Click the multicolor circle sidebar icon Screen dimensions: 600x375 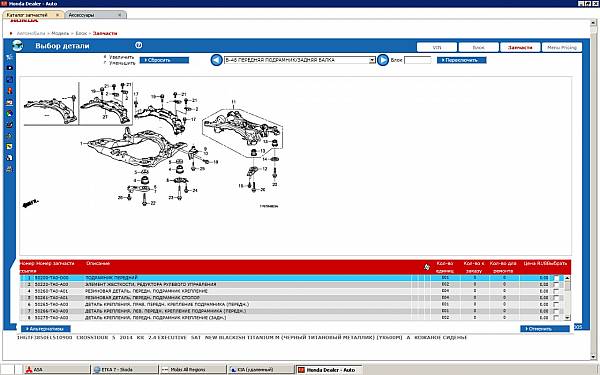(x=10, y=113)
